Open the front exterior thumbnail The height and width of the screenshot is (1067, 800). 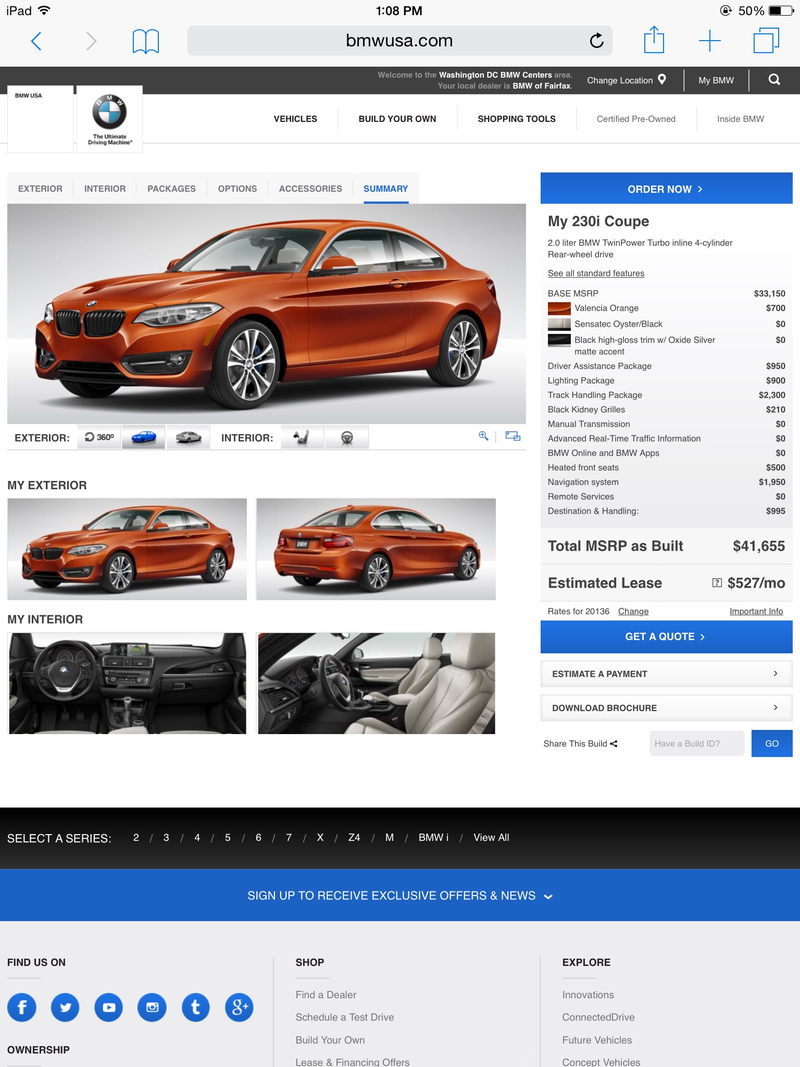click(x=127, y=549)
